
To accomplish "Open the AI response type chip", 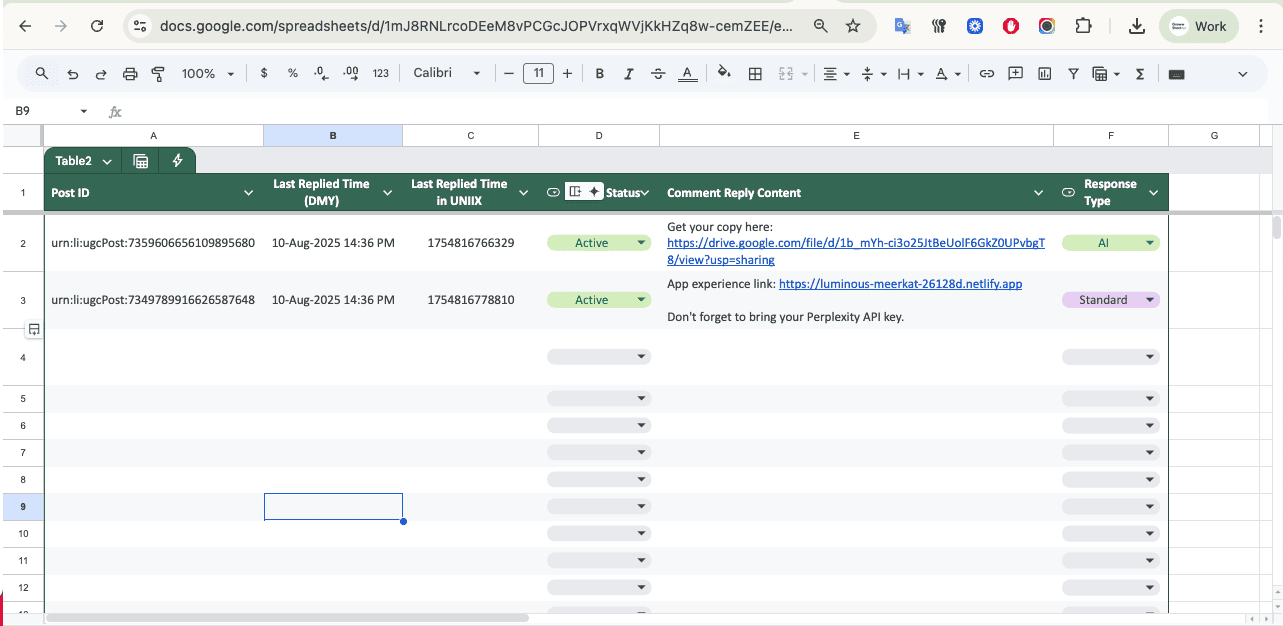I will (x=1111, y=243).
